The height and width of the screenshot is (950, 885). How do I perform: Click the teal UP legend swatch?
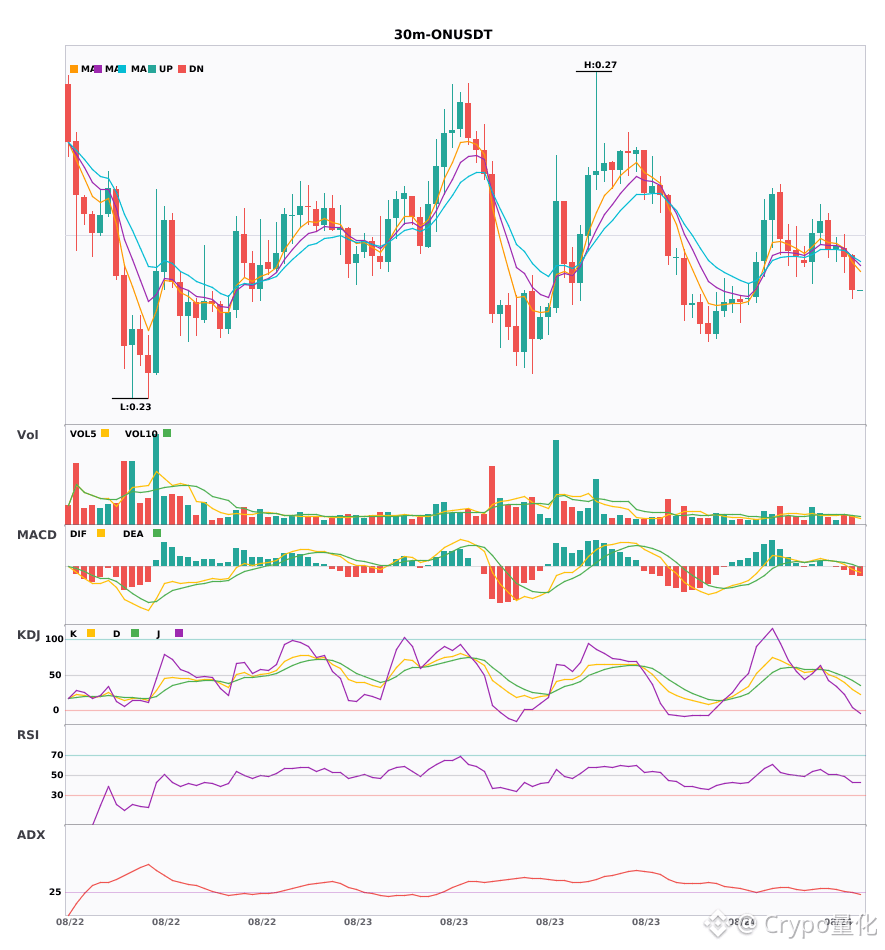click(152, 69)
